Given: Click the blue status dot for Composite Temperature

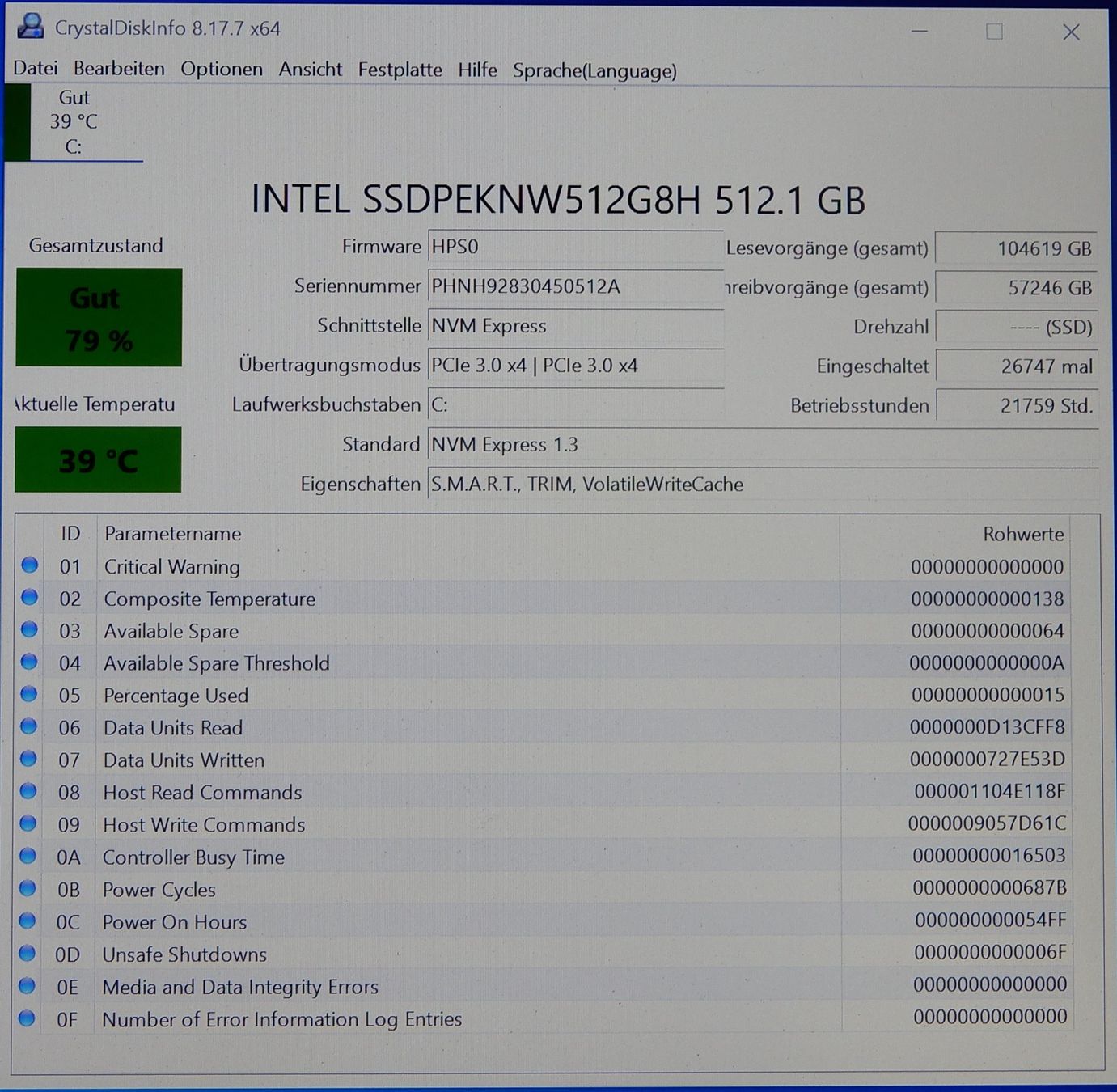Looking at the screenshot, I should pos(29,598).
